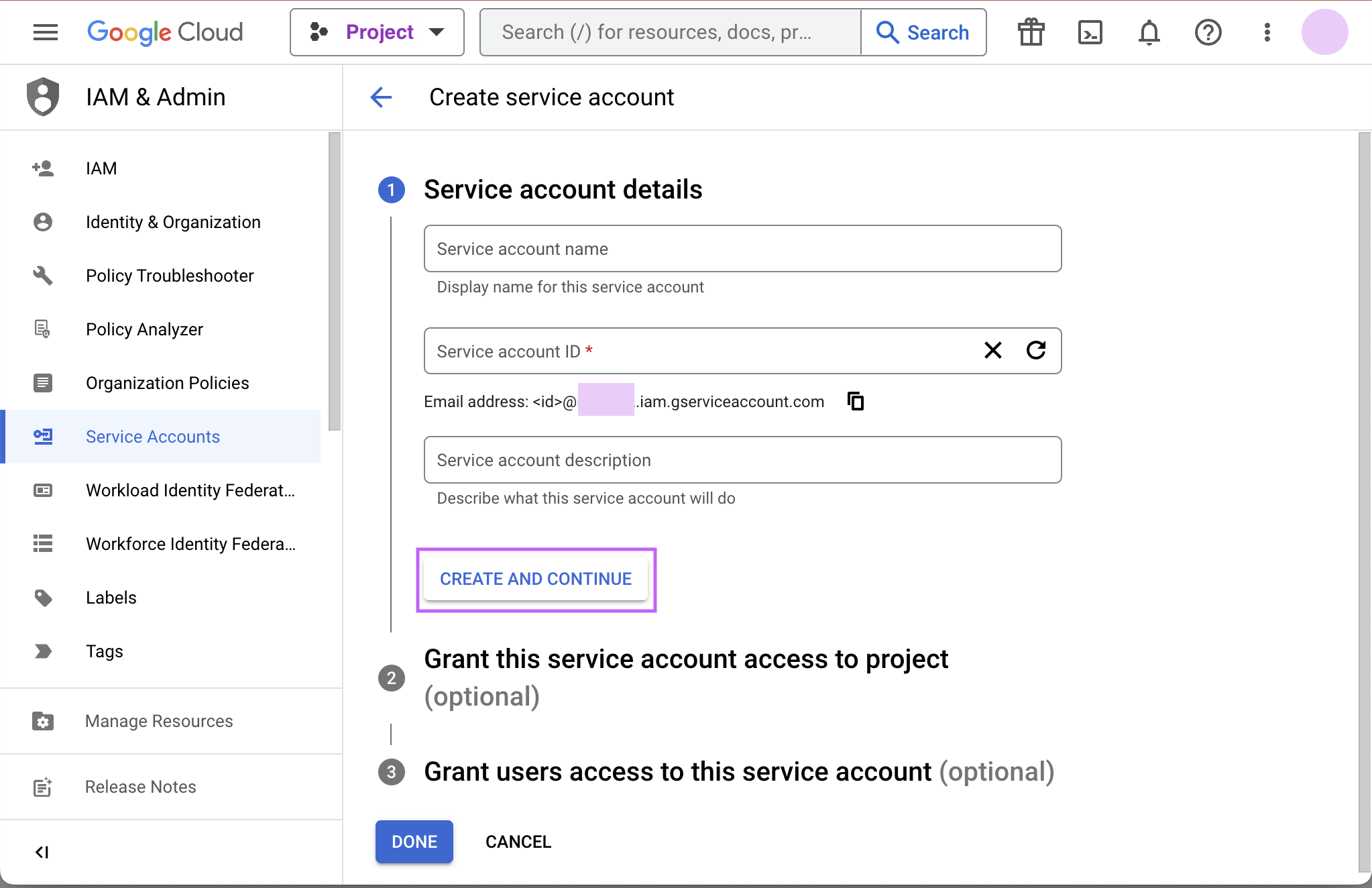Screen dimensions: 1372x888
Task: Open Policy Analyzer from the sidebar
Action: pyautogui.click(x=144, y=329)
